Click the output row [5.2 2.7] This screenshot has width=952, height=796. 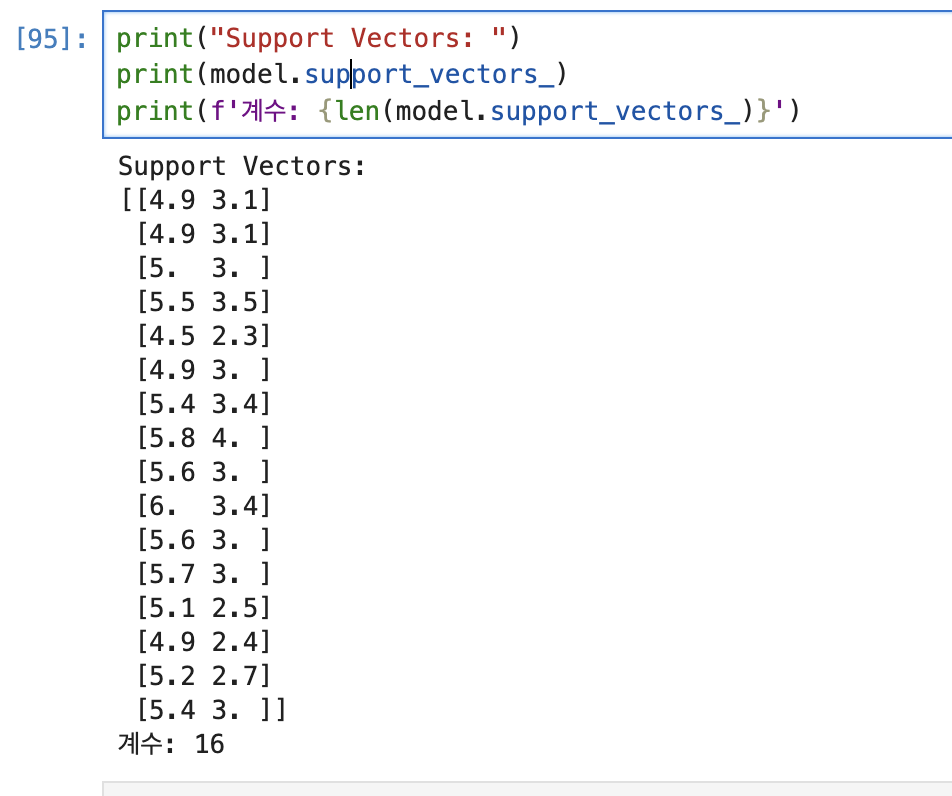[203, 676]
